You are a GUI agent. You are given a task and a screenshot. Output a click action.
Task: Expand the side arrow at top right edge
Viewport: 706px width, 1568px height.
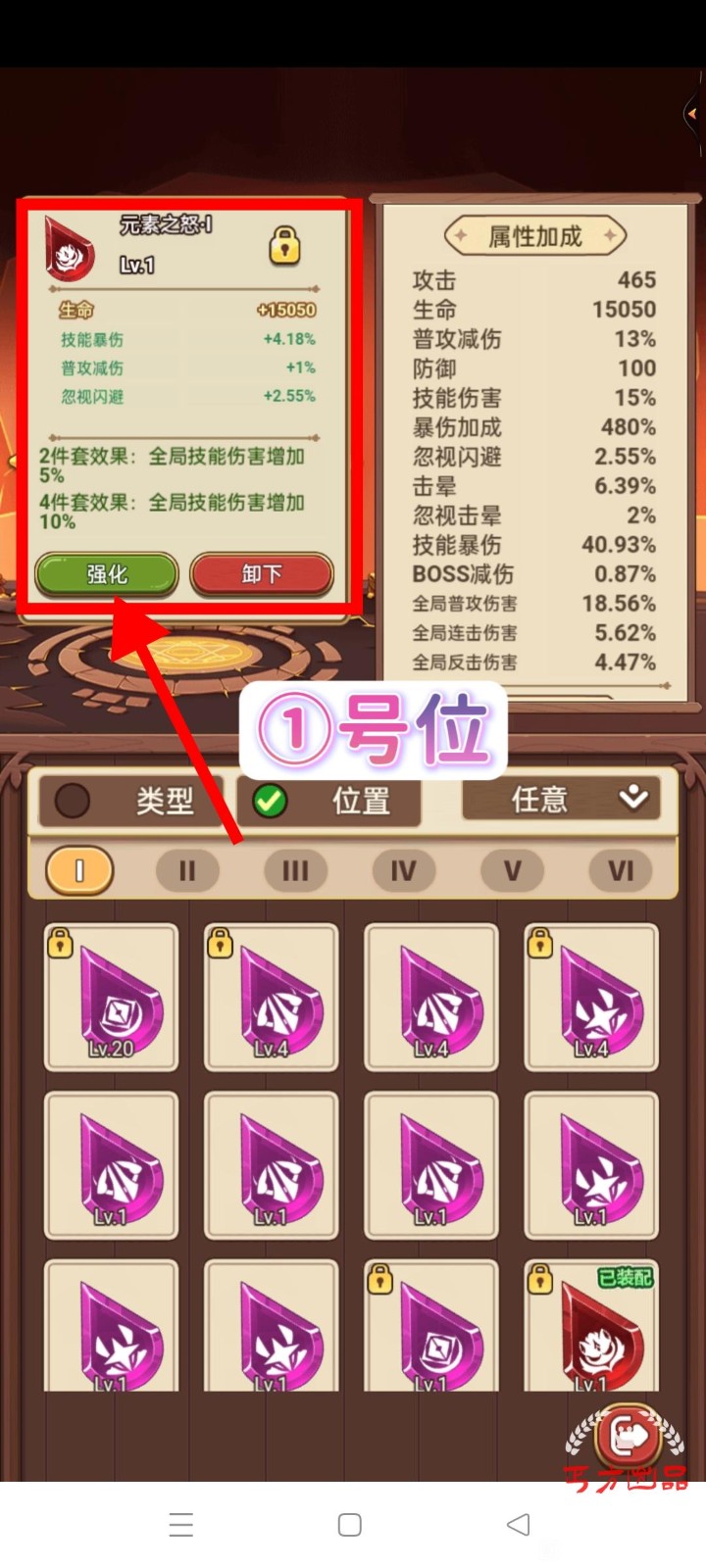coord(693,113)
